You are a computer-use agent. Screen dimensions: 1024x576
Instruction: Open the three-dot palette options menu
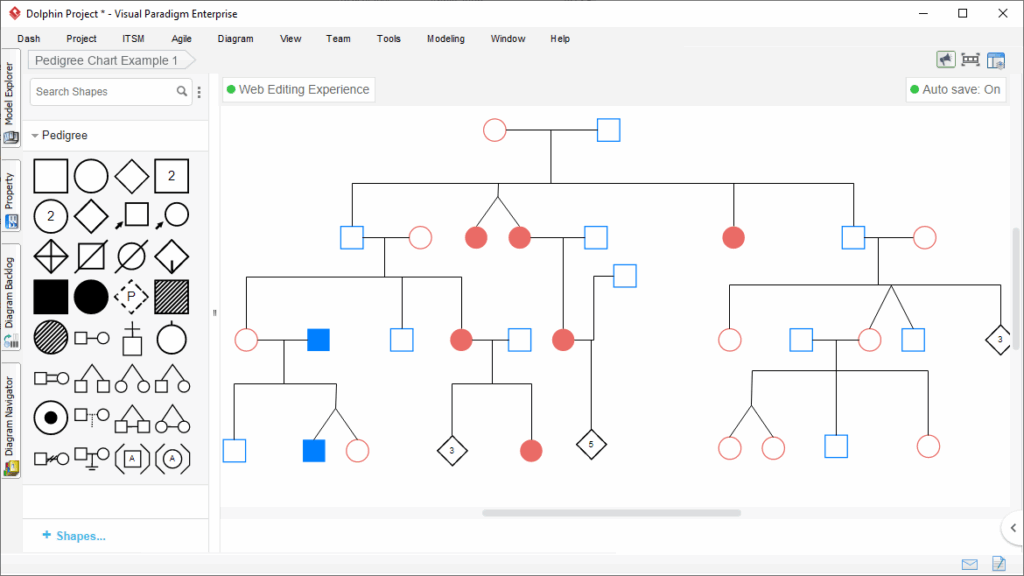(199, 92)
